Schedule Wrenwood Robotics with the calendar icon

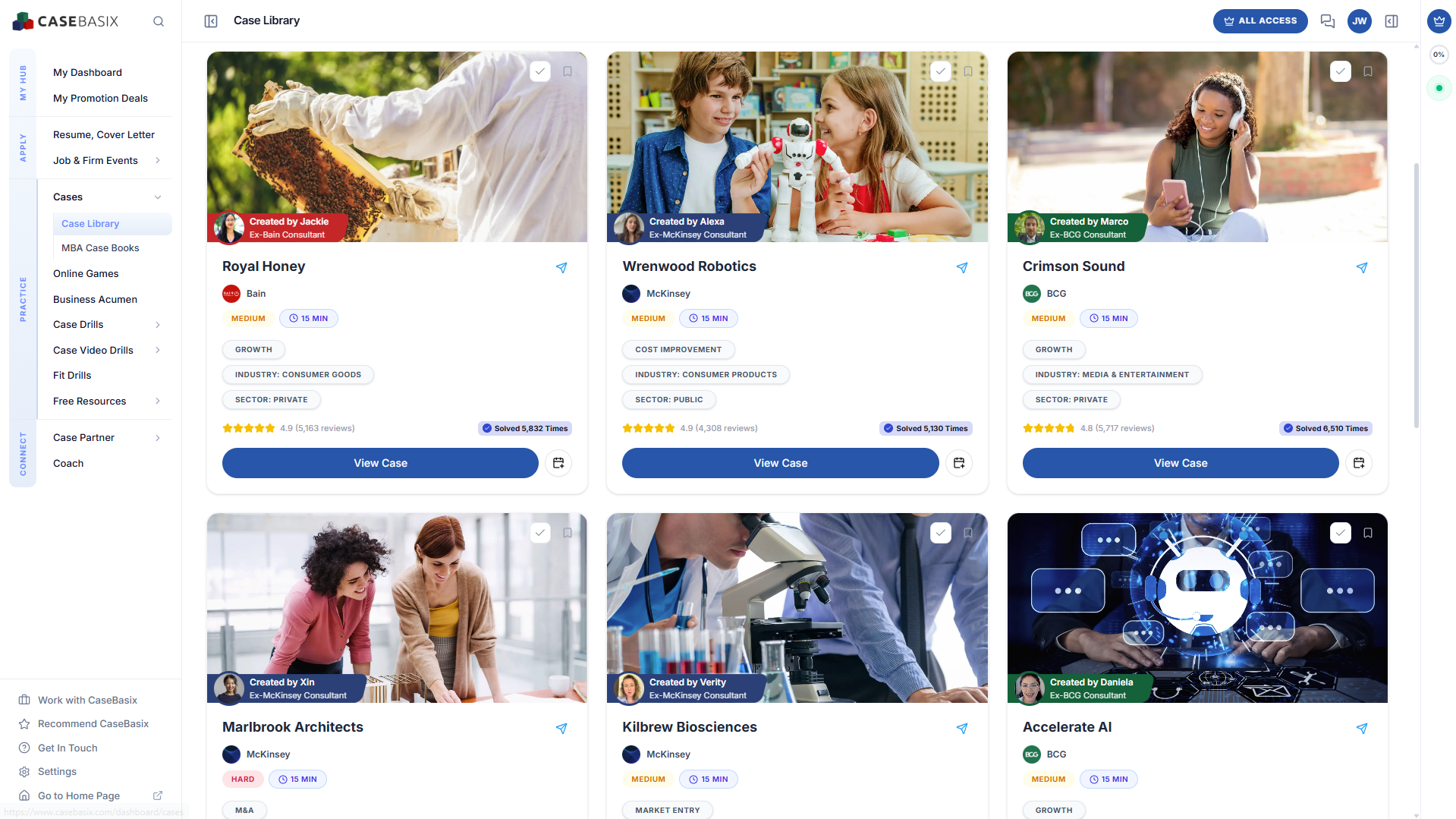[x=959, y=463]
